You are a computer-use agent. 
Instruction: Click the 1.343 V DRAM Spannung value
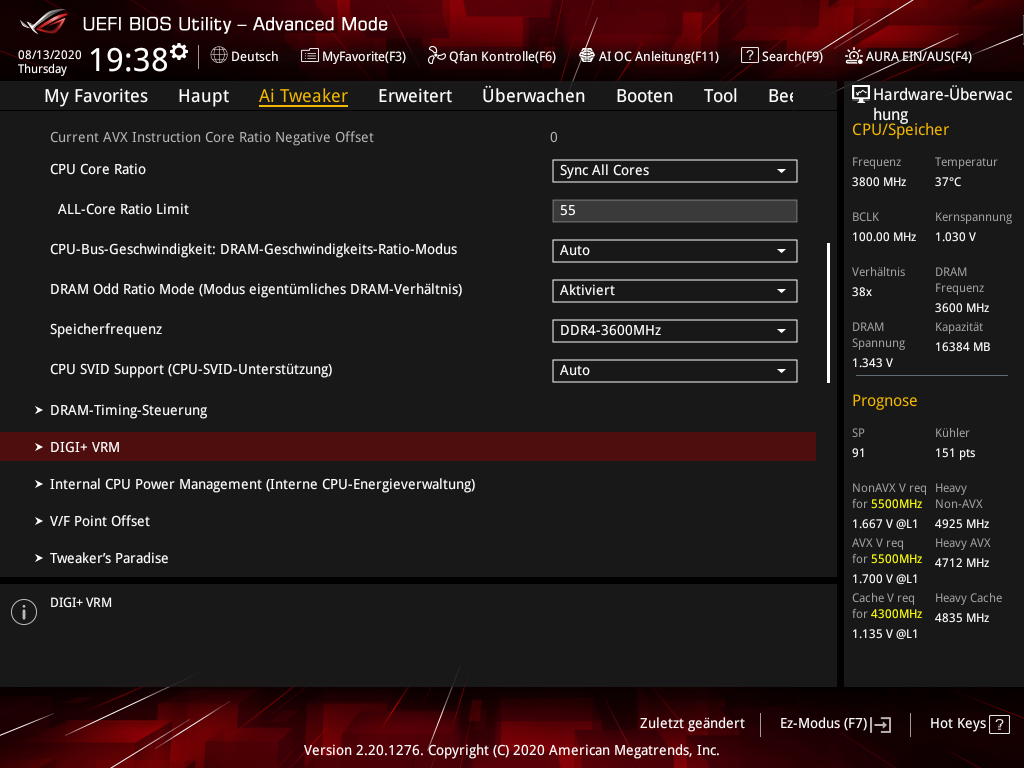(872, 362)
